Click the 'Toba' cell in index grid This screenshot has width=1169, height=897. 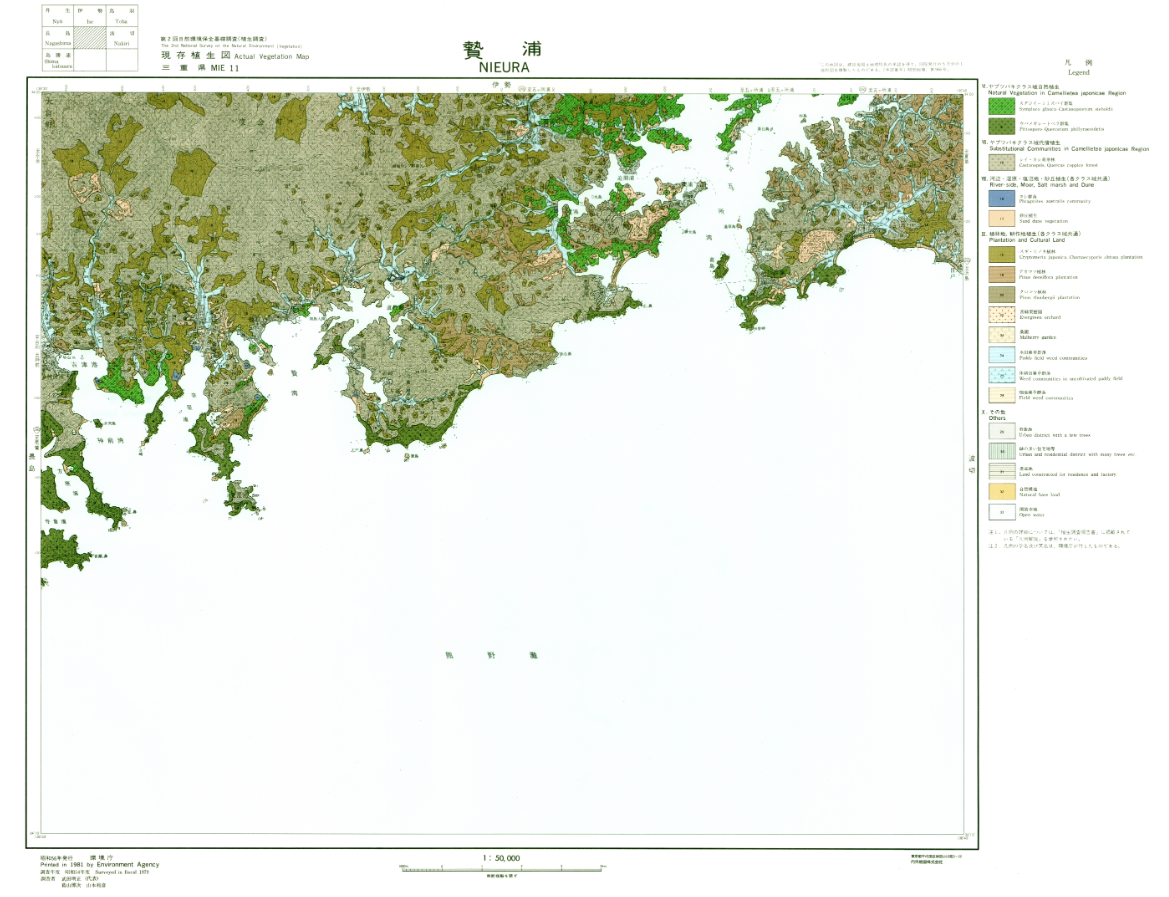click(x=122, y=16)
